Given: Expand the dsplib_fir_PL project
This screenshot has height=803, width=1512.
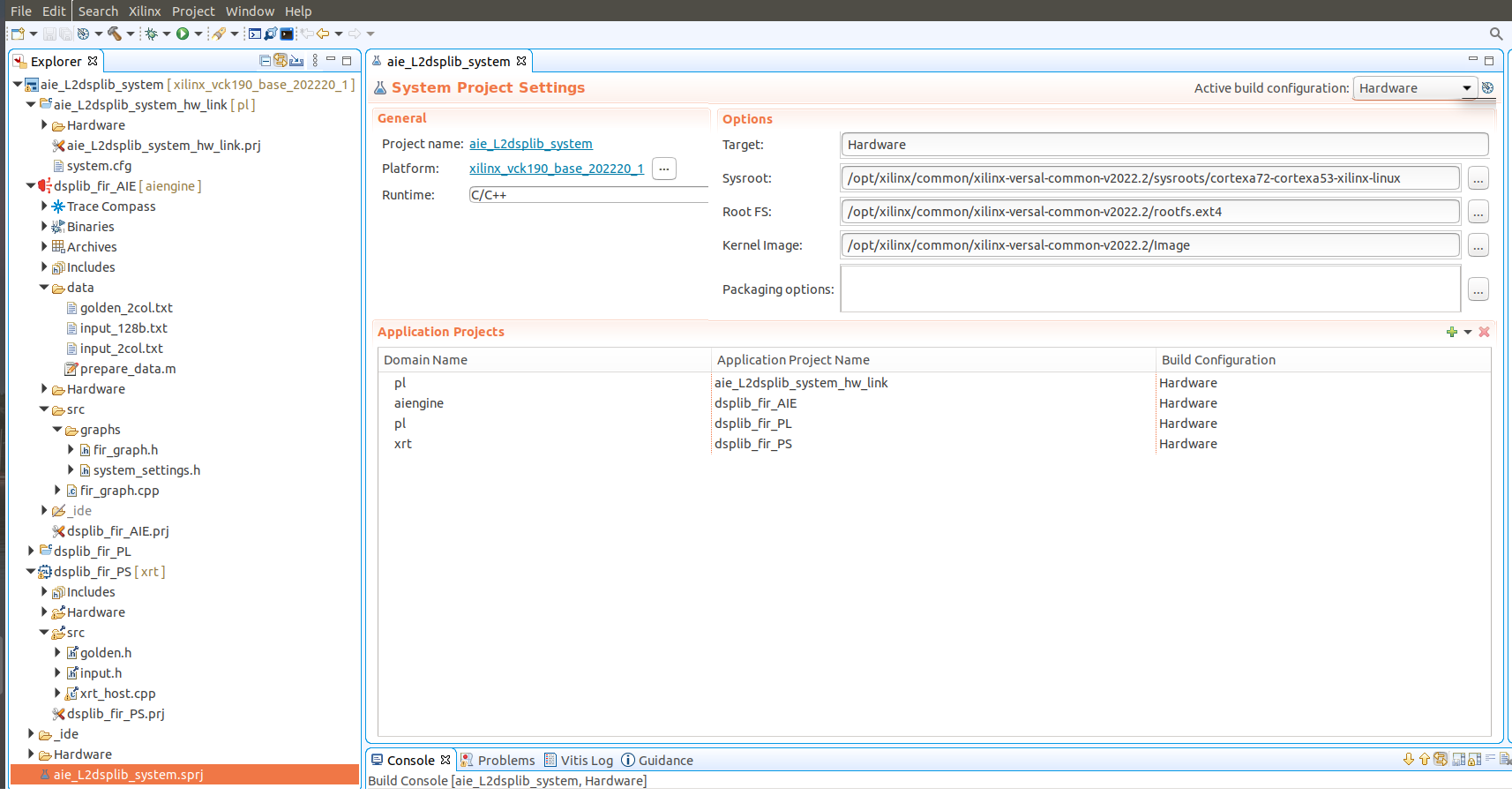Looking at the screenshot, I should pyautogui.click(x=31, y=551).
